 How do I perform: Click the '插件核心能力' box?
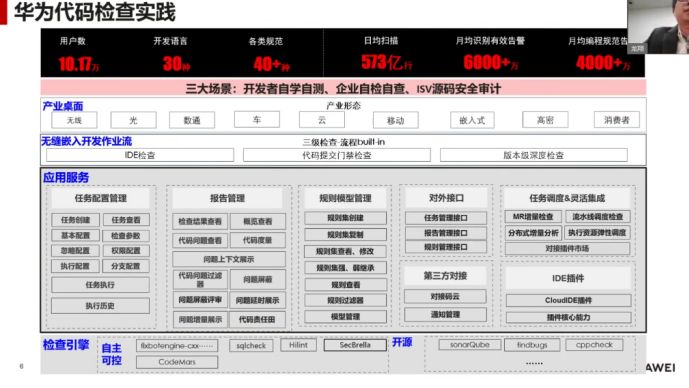[569, 317]
